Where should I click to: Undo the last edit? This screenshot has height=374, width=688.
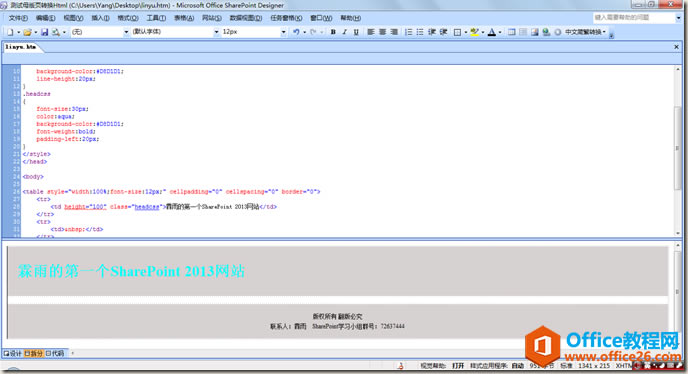pyautogui.click(x=296, y=32)
